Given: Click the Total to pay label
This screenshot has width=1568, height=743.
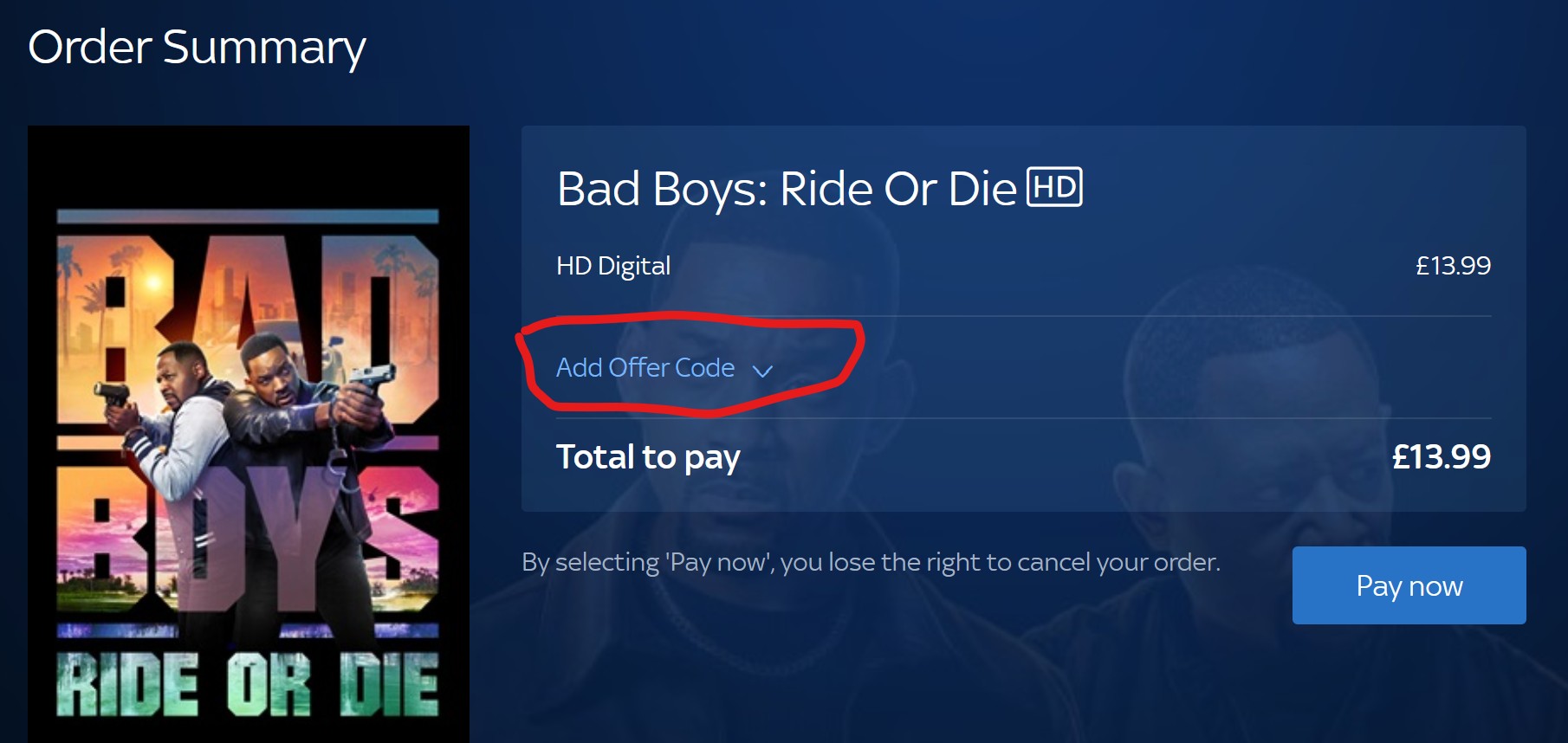Looking at the screenshot, I should [x=648, y=457].
